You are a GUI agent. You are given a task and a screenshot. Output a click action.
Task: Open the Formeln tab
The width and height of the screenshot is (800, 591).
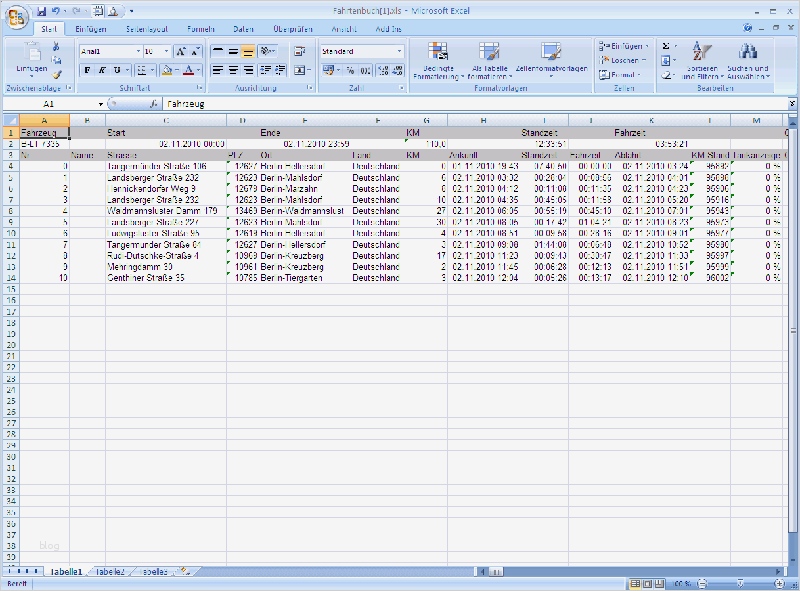point(201,29)
